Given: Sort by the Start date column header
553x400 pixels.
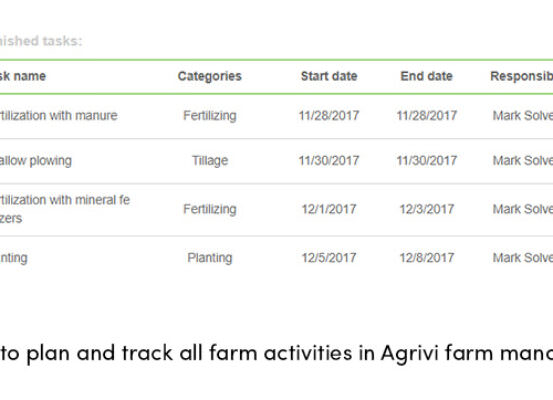Looking at the screenshot, I should point(329,76).
